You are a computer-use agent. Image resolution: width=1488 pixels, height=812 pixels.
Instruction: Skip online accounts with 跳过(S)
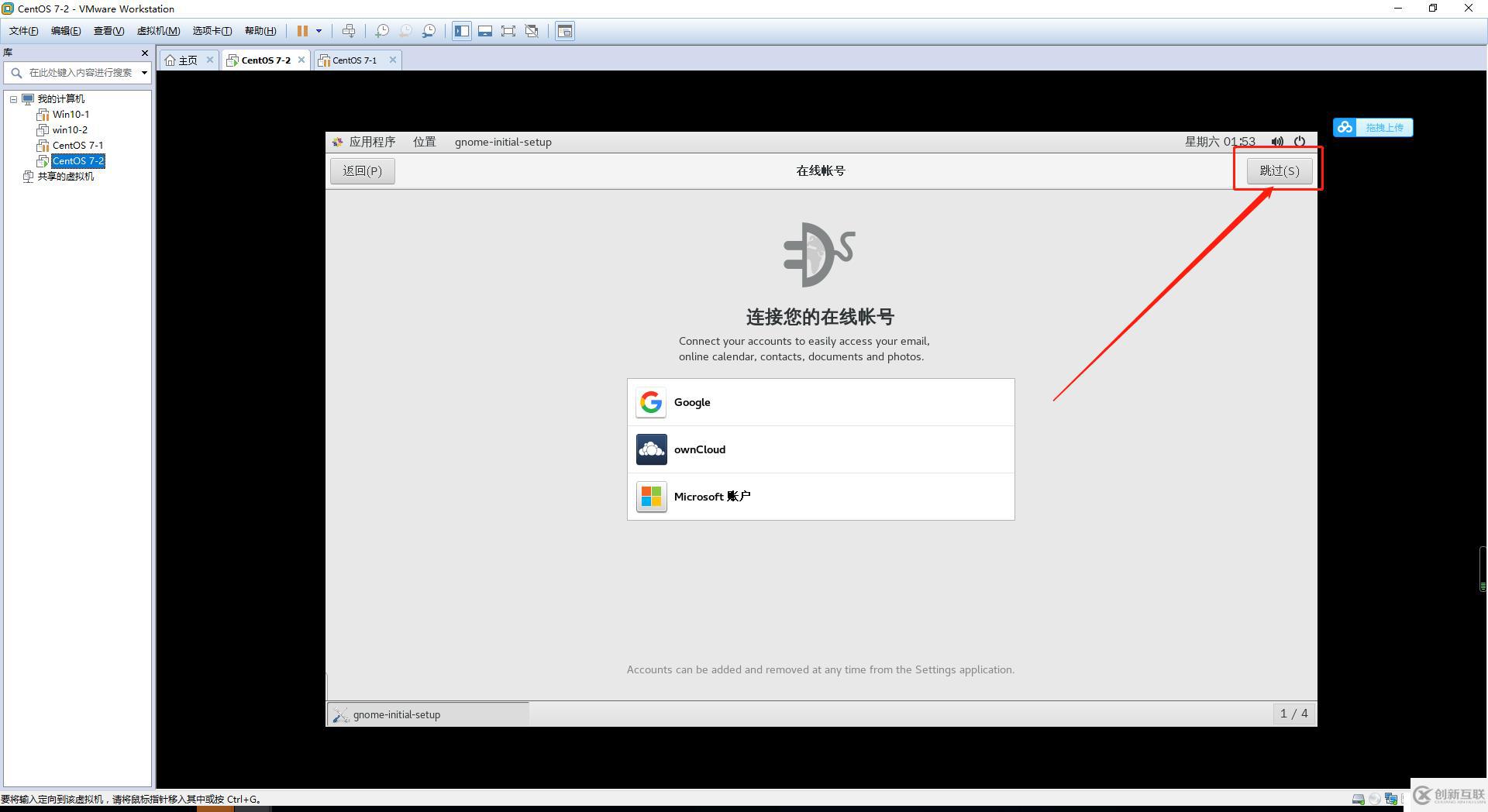(x=1280, y=171)
